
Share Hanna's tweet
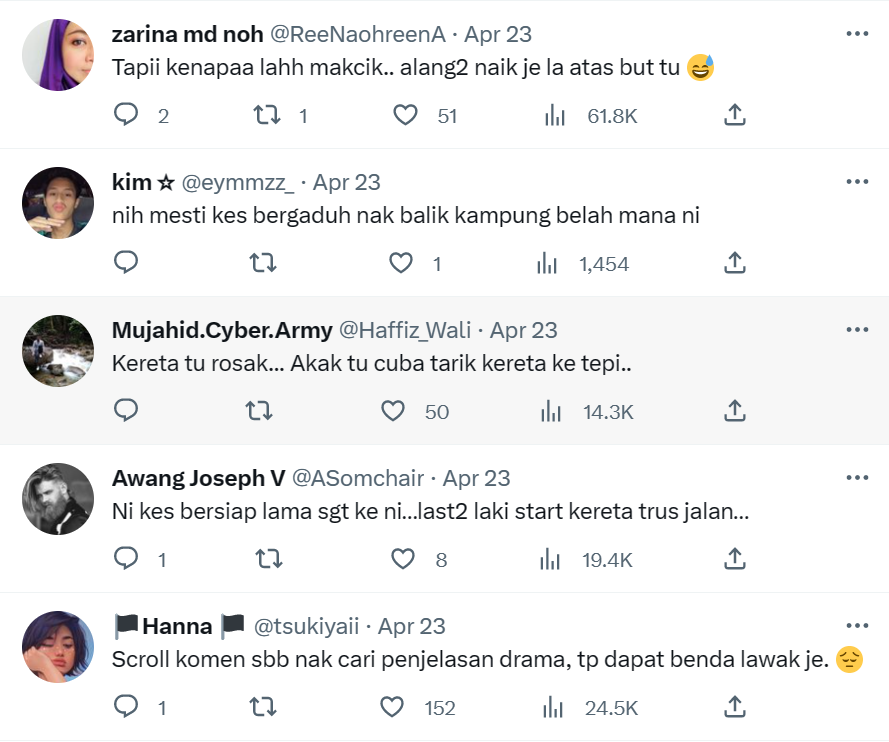point(734,707)
